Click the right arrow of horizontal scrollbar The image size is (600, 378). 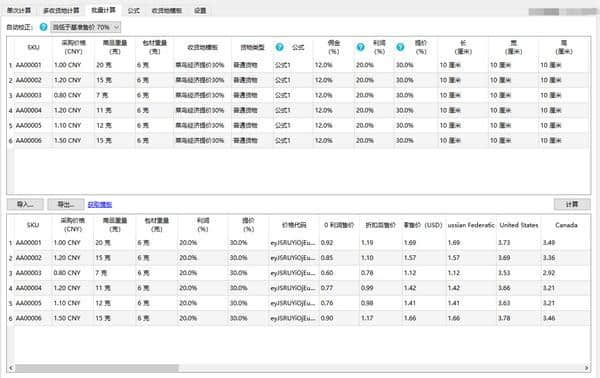pyautogui.click(x=587, y=368)
